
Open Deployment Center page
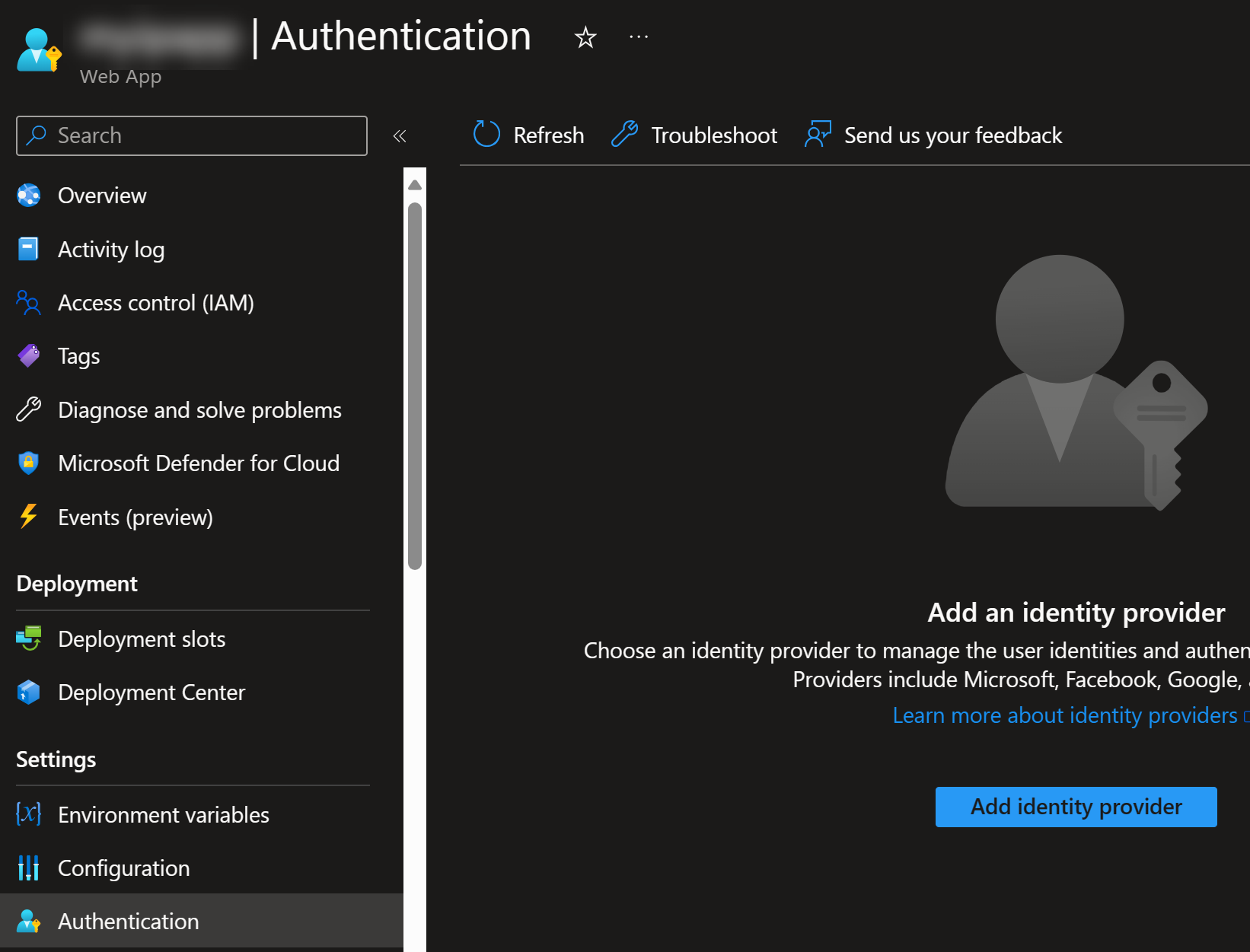(x=151, y=693)
